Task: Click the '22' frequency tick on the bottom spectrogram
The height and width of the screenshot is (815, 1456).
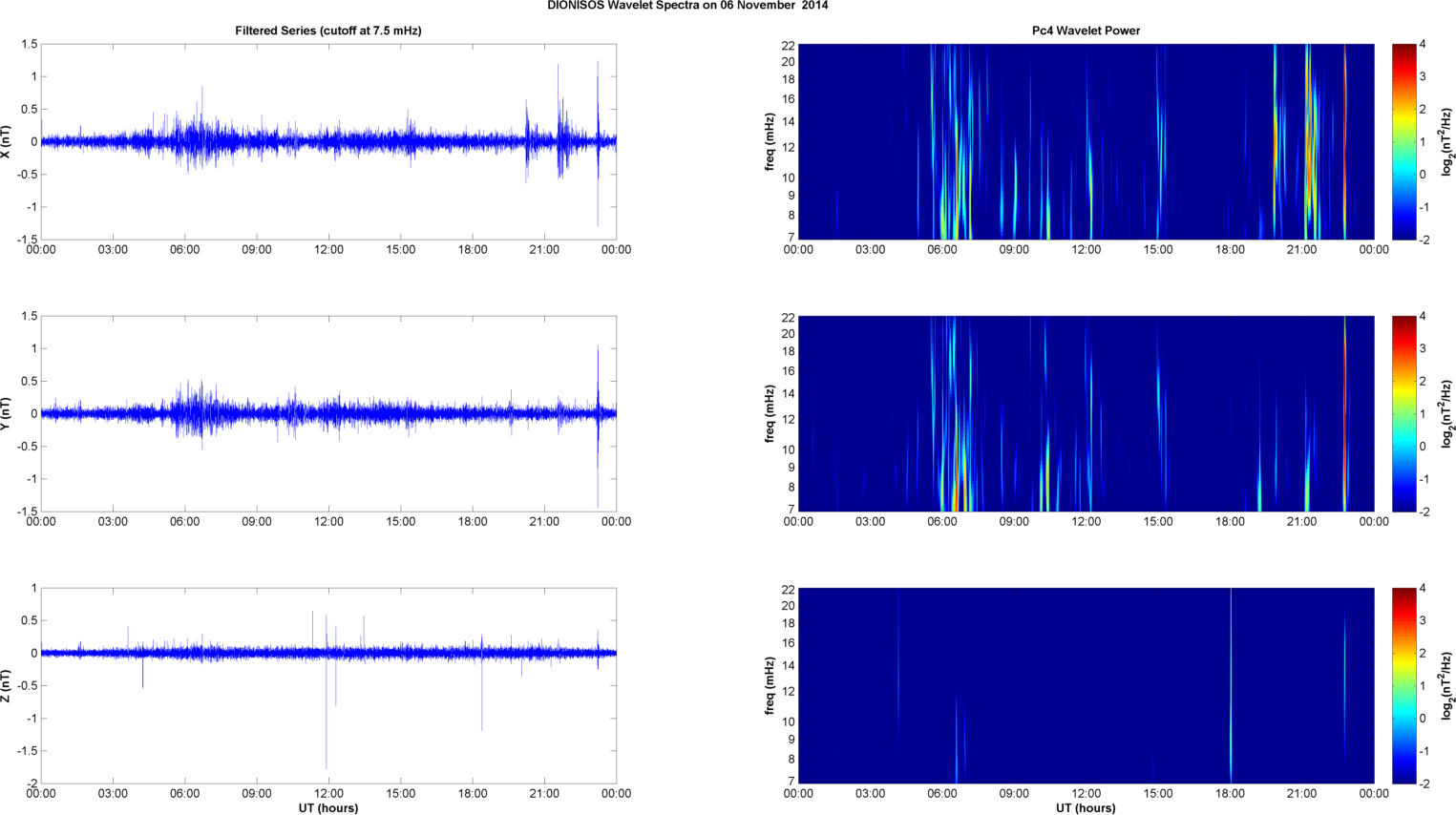Action: coord(789,589)
